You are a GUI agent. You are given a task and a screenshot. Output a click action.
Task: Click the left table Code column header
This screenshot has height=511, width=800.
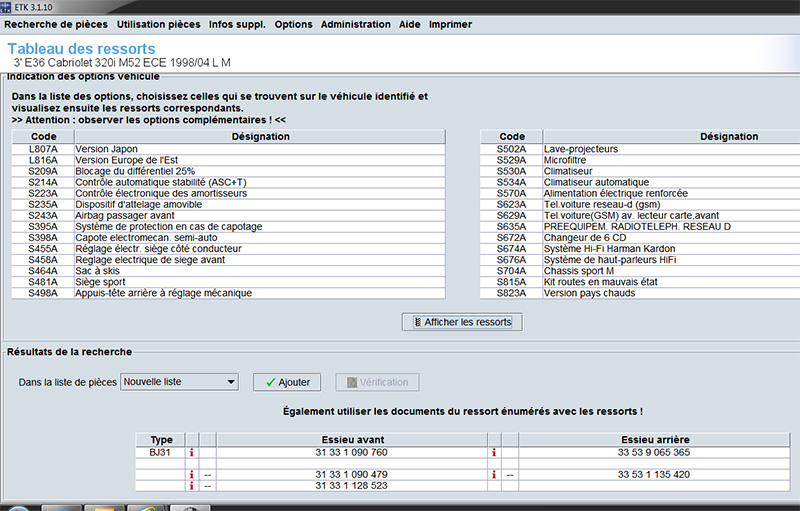tap(43, 137)
